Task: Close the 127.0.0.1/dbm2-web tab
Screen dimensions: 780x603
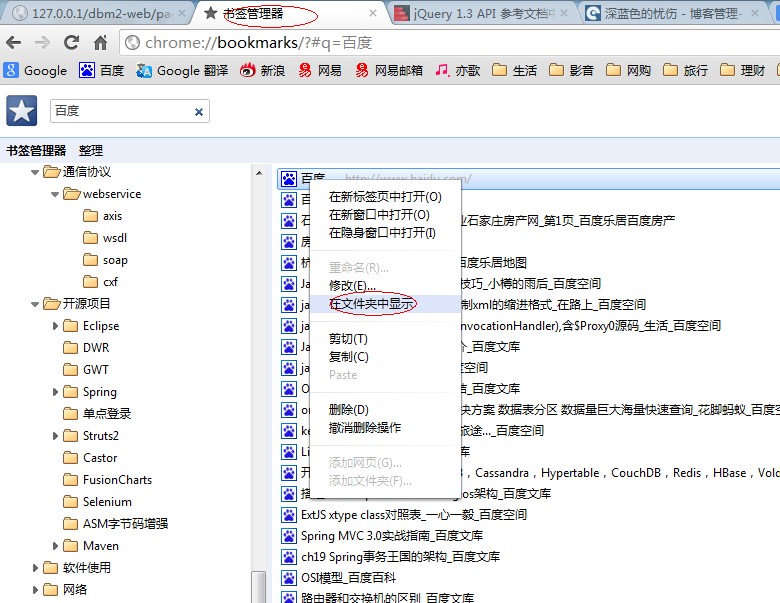Action: point(182,13)
